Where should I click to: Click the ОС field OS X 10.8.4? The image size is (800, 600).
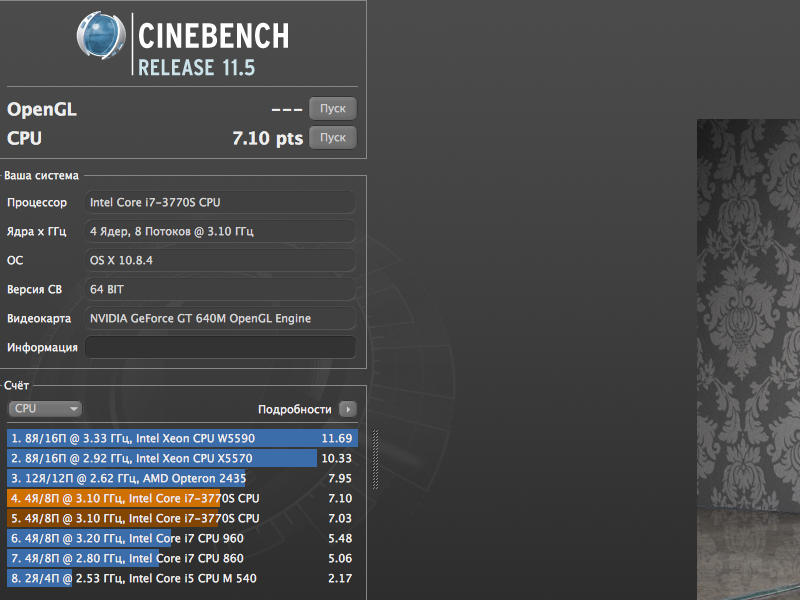click(220, 261)
